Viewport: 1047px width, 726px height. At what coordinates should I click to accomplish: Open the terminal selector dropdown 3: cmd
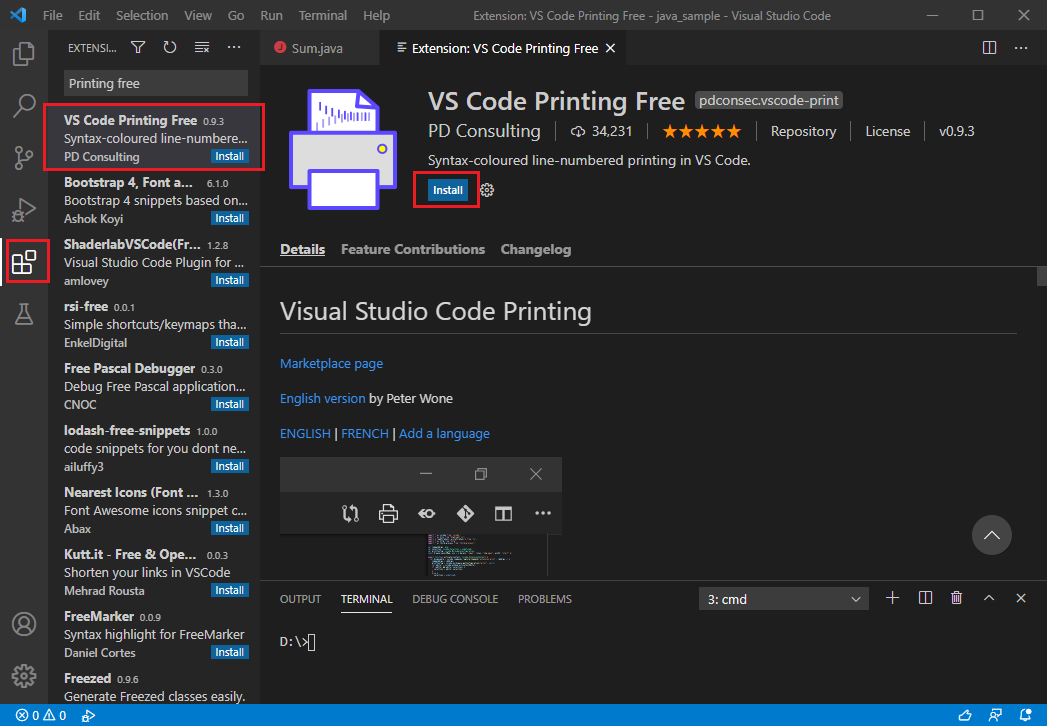783,599
